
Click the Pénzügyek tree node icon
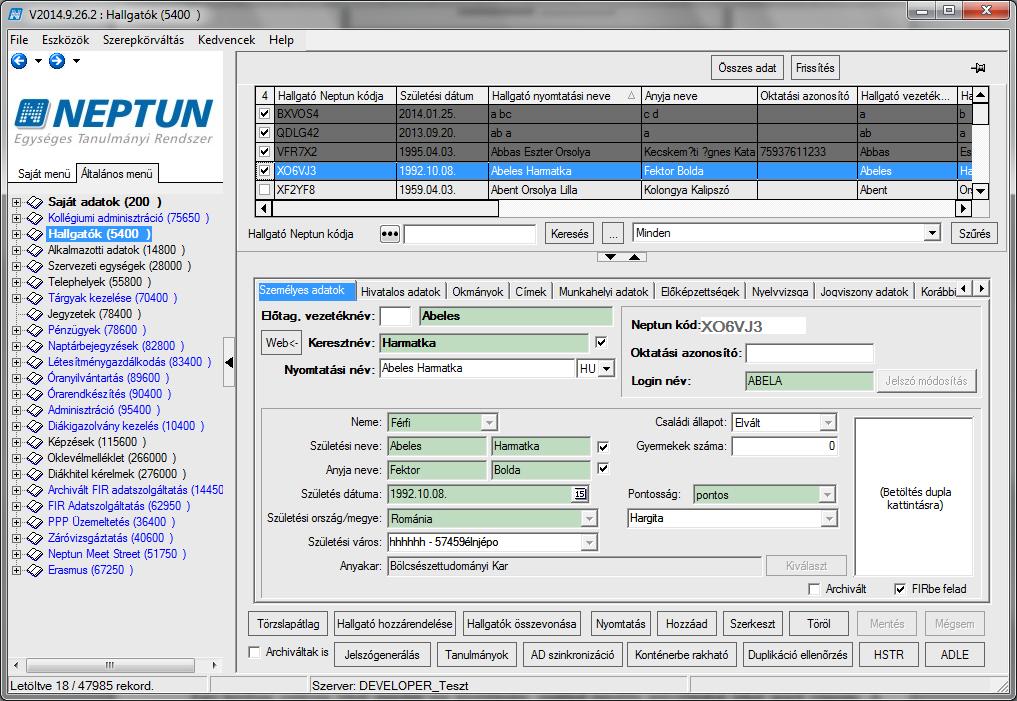35,330
